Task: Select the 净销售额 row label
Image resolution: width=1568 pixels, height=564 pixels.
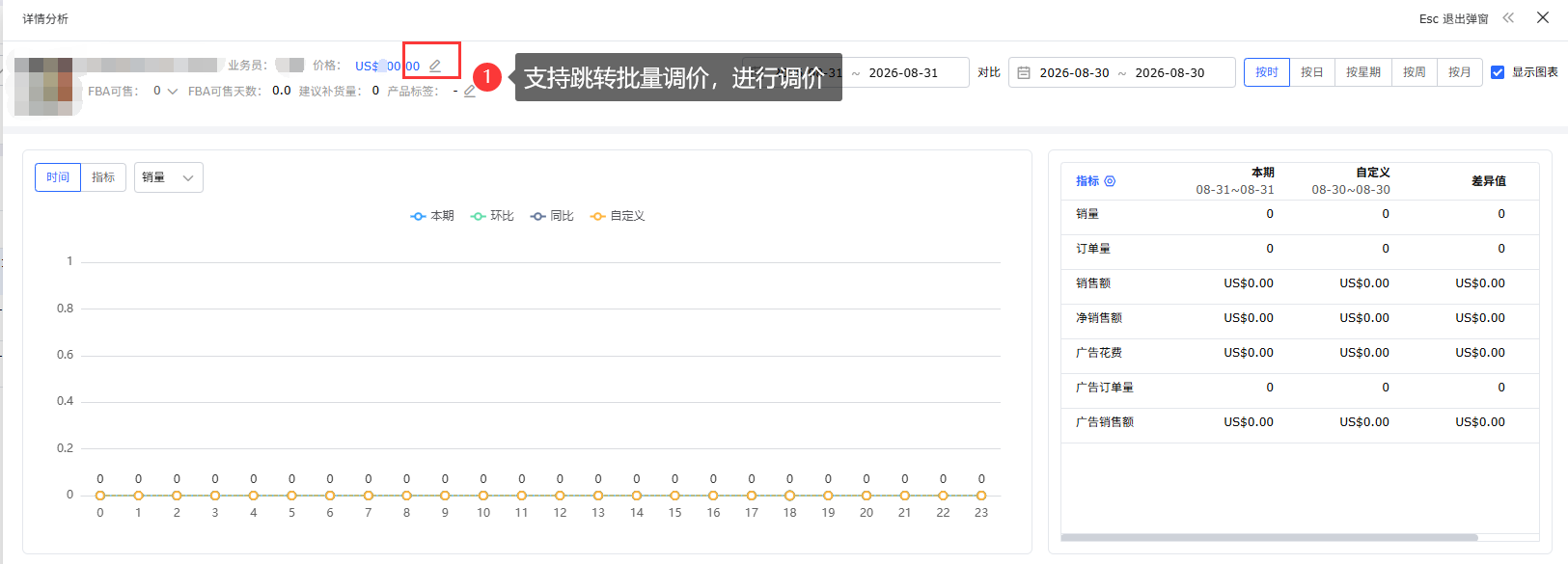Action: coord(1099,318)
